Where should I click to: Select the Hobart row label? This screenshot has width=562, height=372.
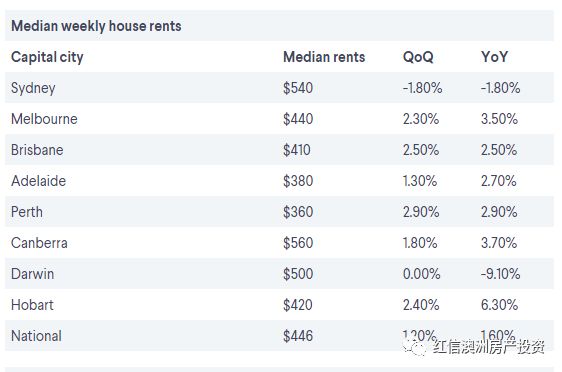pyautogui.click(x=32, y=305)
